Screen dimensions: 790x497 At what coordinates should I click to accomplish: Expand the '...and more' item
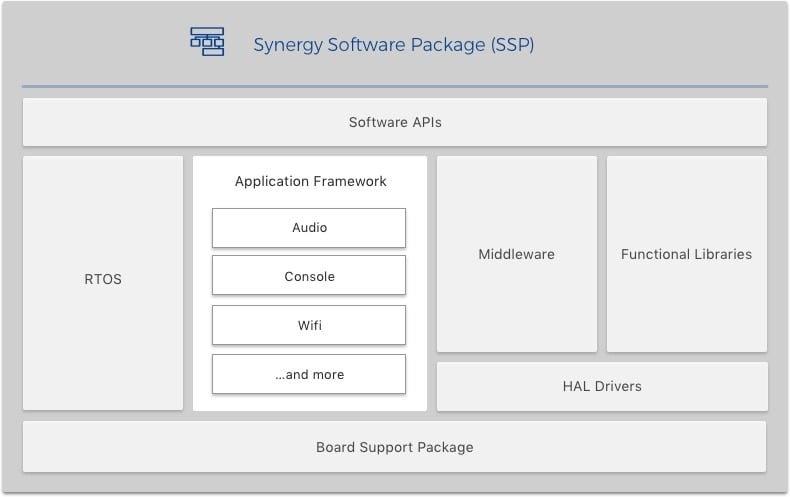(x=309, y=374)
